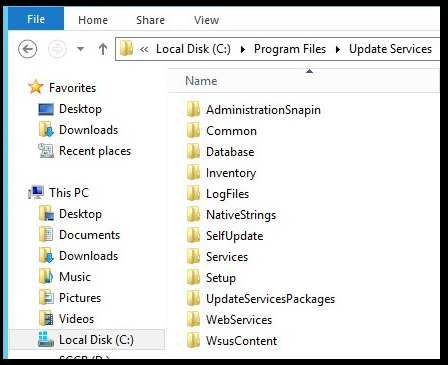448x365 pixels.
Task: Switch to the Share ribbon tab
Action: click(150, 20)
